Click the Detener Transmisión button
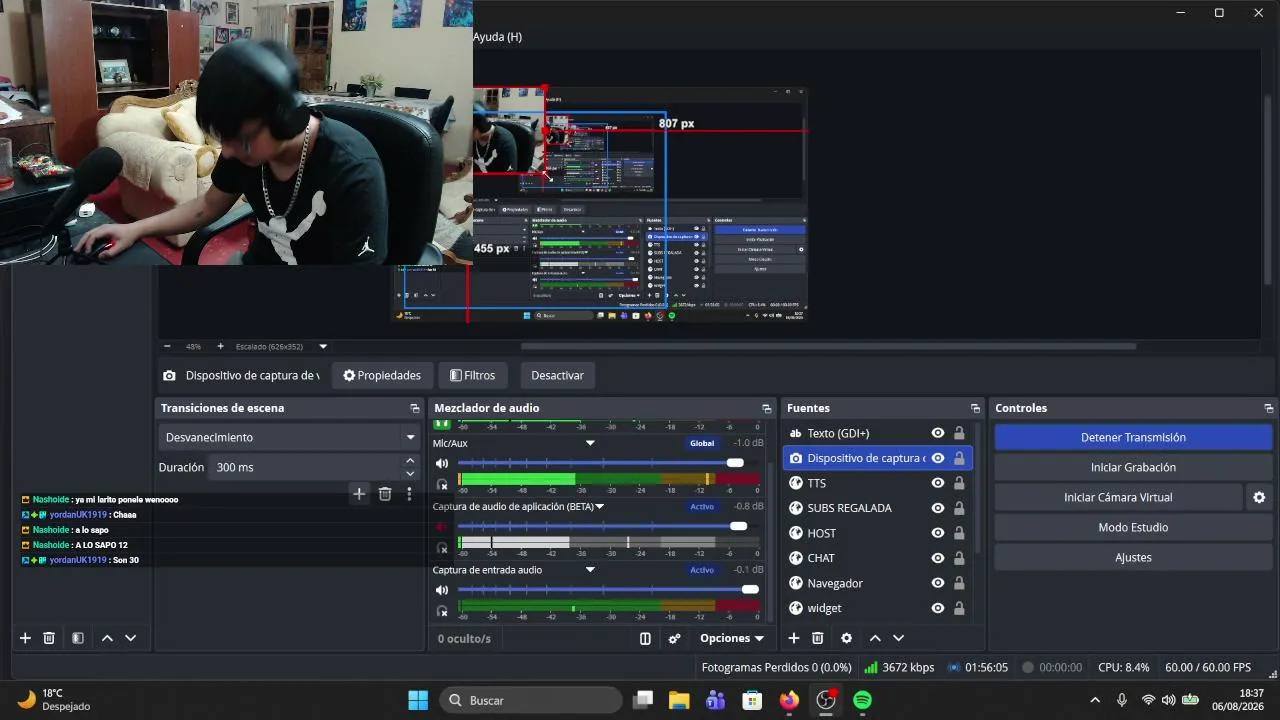 click(1133, 437)
